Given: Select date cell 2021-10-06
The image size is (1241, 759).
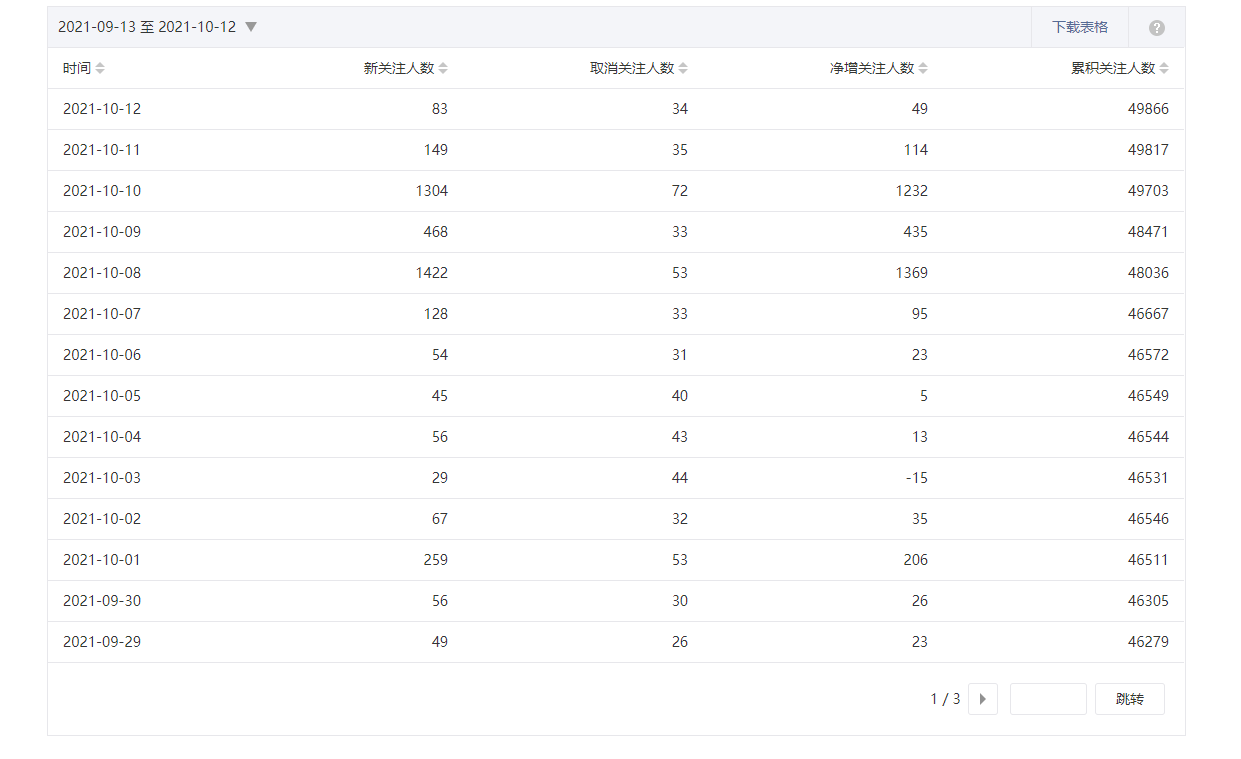Looking at the screenshot, I should tap(102, 355).
